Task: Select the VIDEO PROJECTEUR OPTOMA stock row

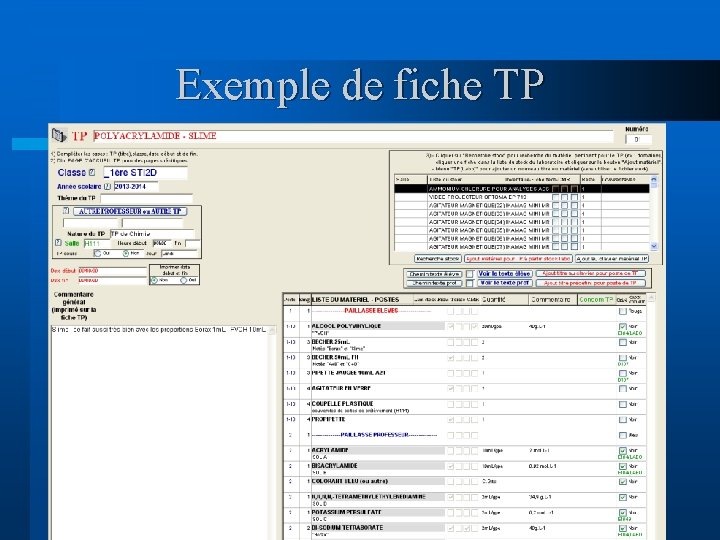Action: [x=522, y=197]
